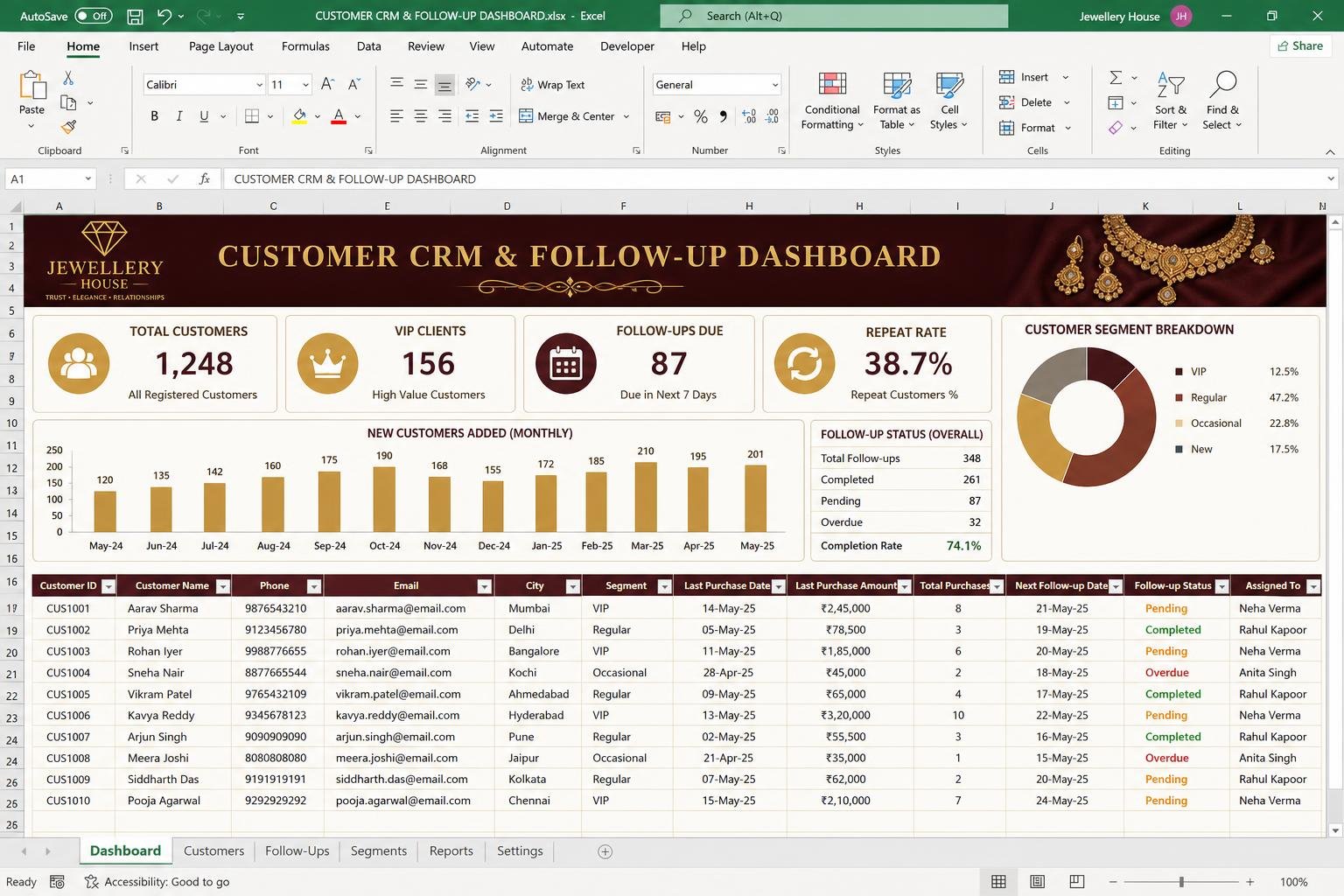Click the Orientation text angle icon
This screenshot has width=1344, height=896.
(473, 84)
